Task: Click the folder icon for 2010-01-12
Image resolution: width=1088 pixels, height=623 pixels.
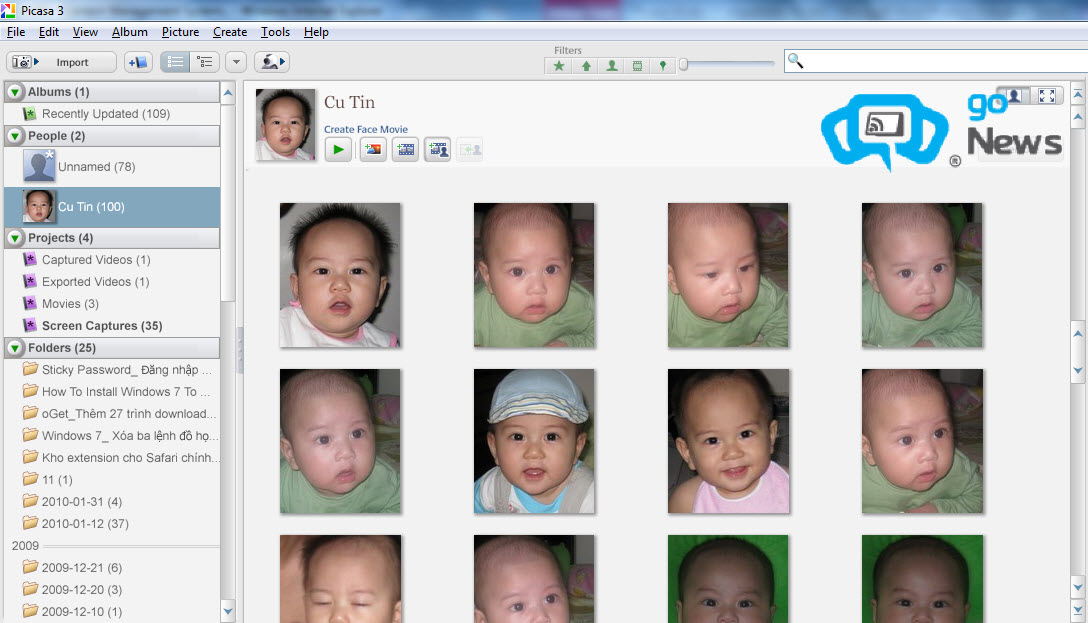Action: pyautogui.click(x=30, y=523)
